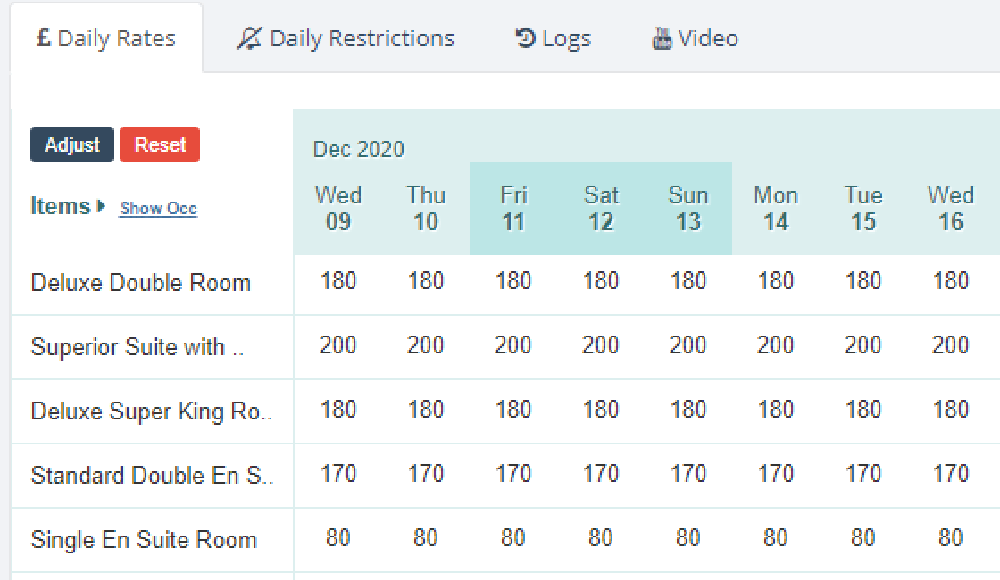Switch to the Logs tab
Viewport: 1000px width, 580px height.
(553, 38)
